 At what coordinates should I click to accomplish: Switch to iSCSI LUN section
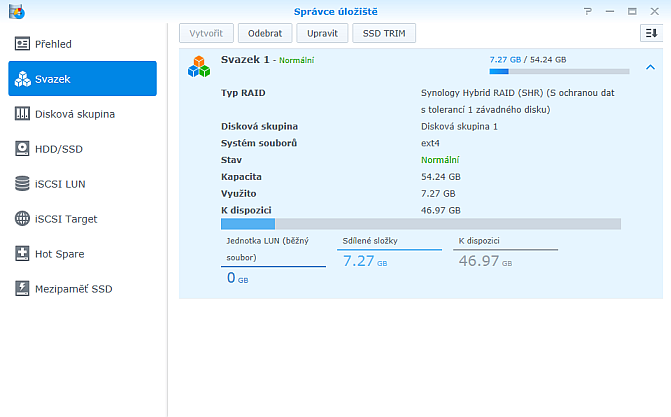(82, 184)
